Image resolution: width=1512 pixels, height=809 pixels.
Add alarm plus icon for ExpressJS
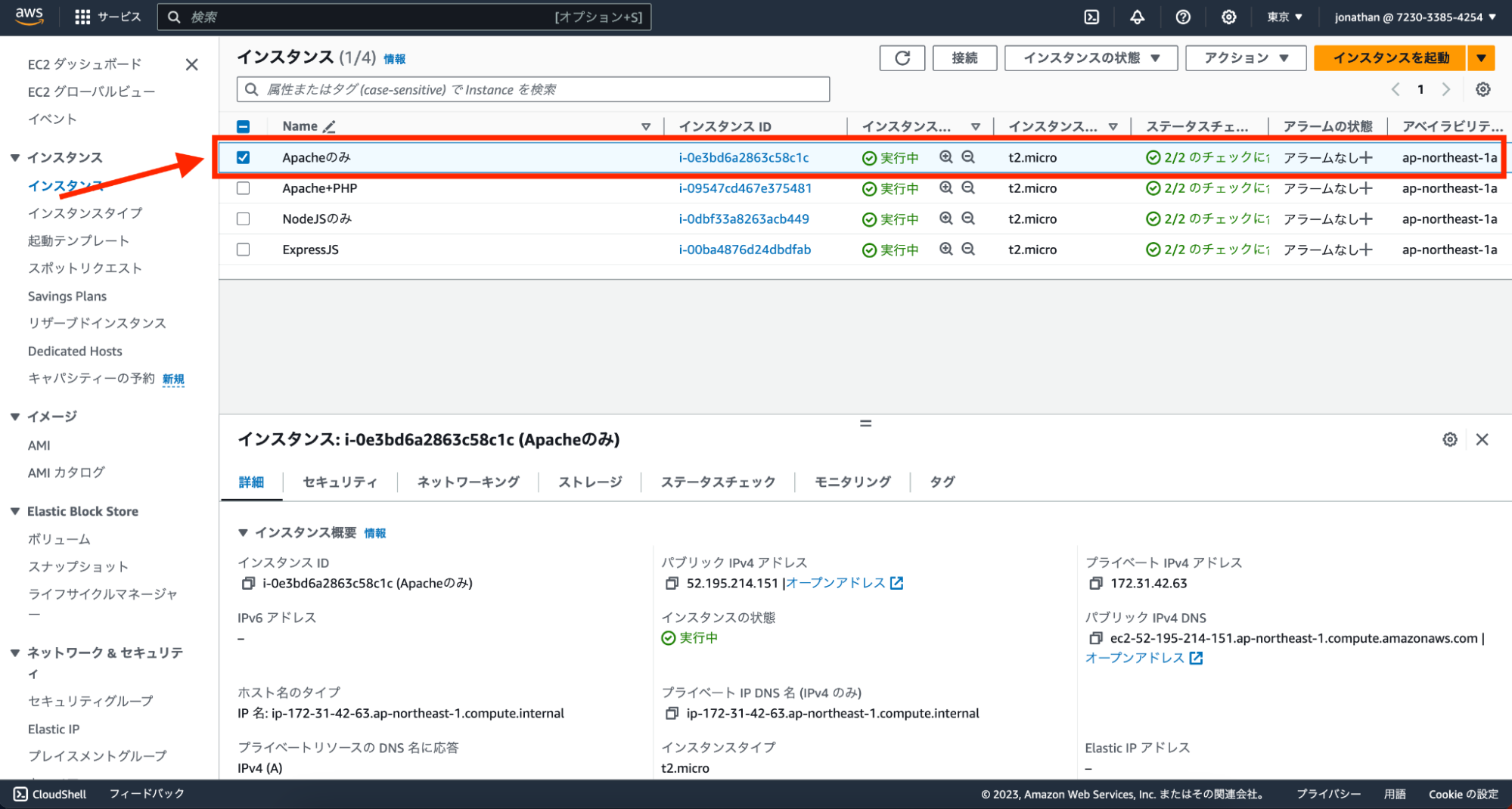pos(1365,250)
